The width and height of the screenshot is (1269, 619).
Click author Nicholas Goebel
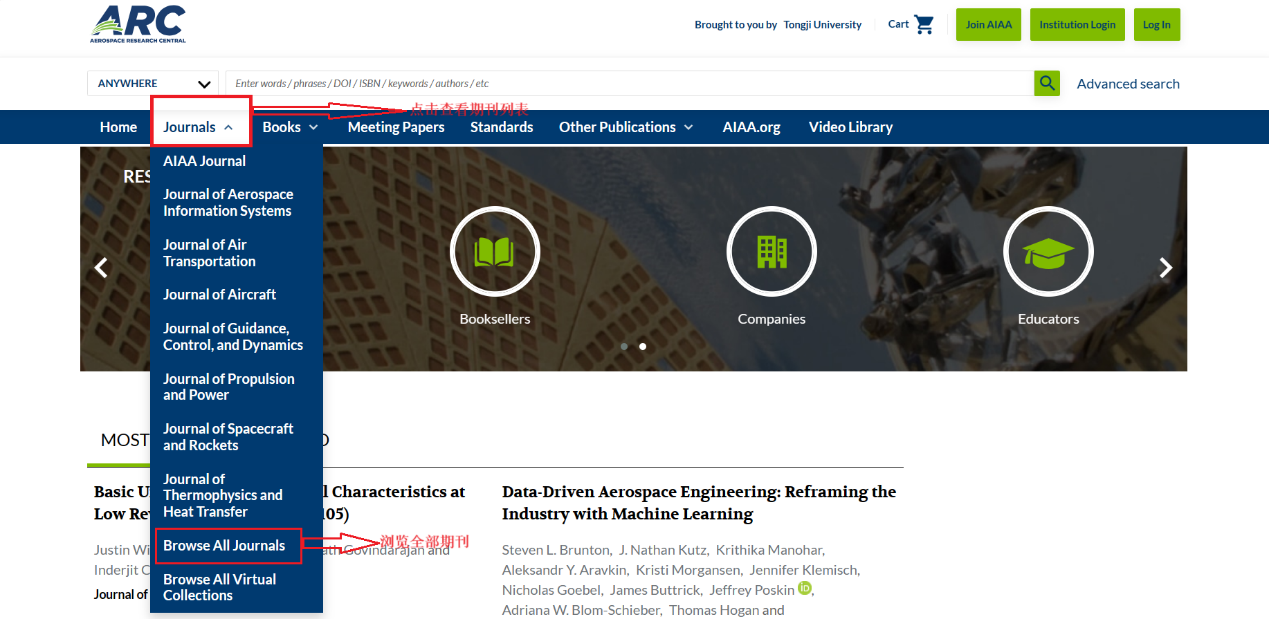pyautogui.click(x=551, y=590)
